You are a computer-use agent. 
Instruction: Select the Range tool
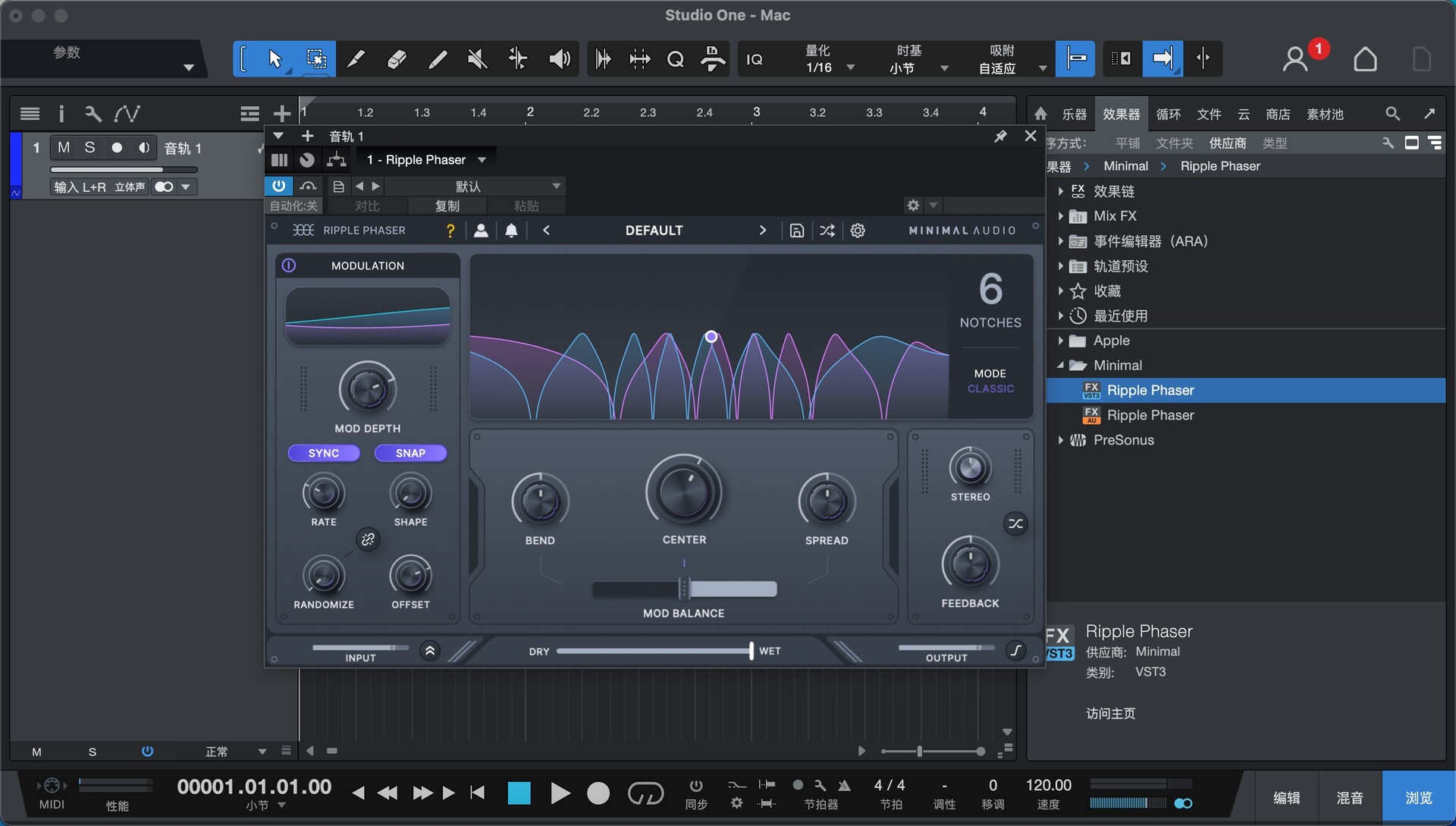click(316, 59)
